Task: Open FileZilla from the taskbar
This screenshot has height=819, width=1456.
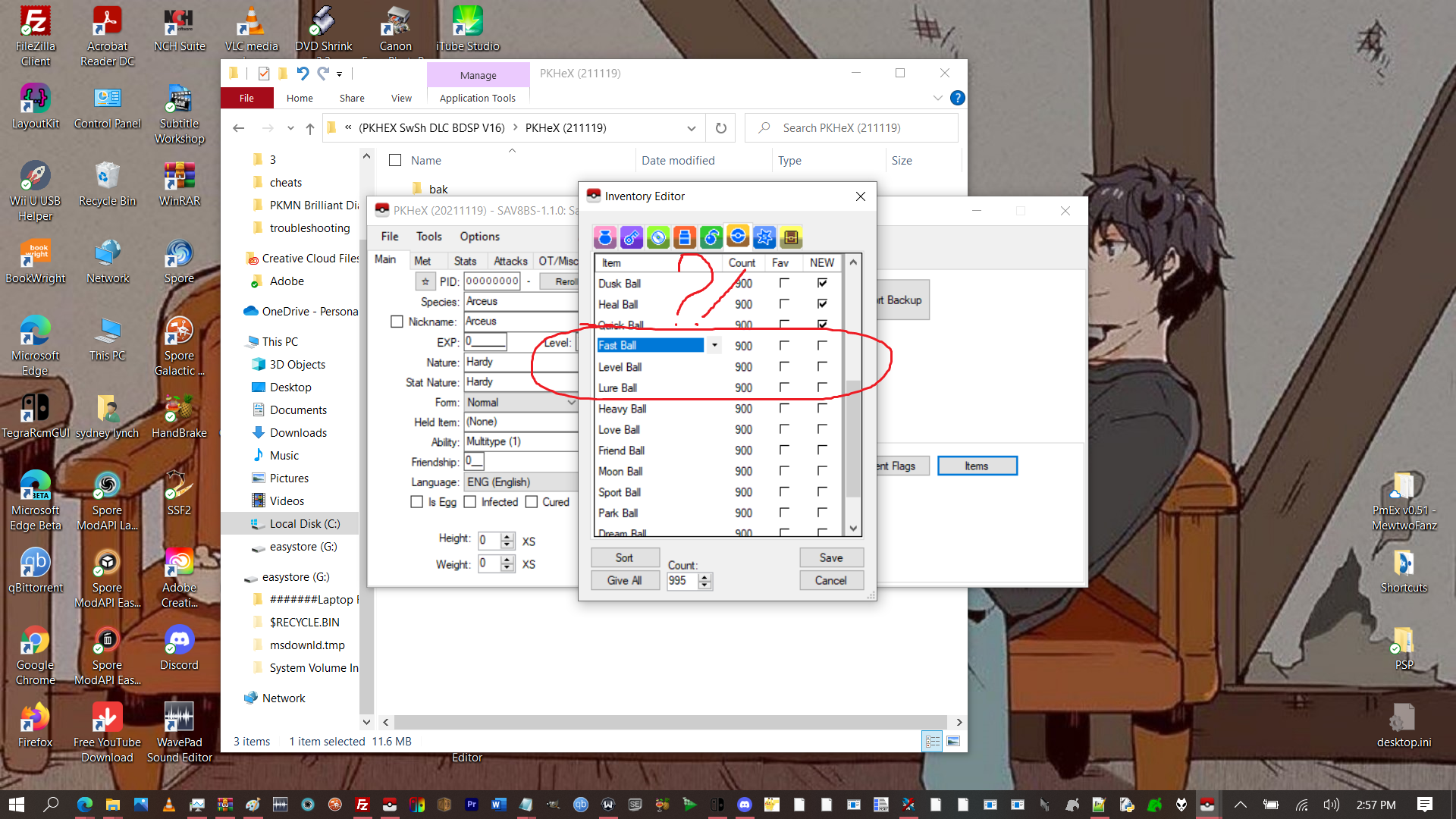Action: click(362, 805)
